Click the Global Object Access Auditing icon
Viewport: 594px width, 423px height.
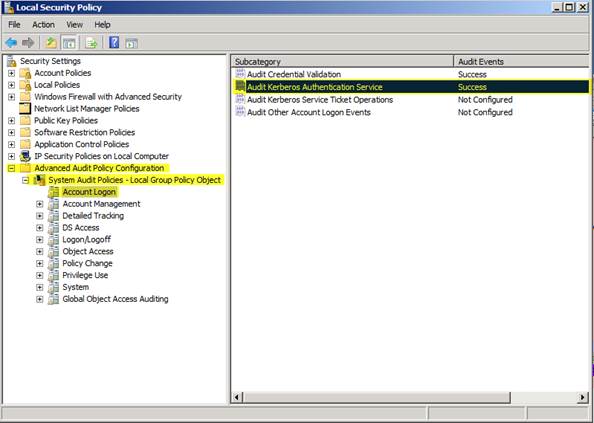53,299
